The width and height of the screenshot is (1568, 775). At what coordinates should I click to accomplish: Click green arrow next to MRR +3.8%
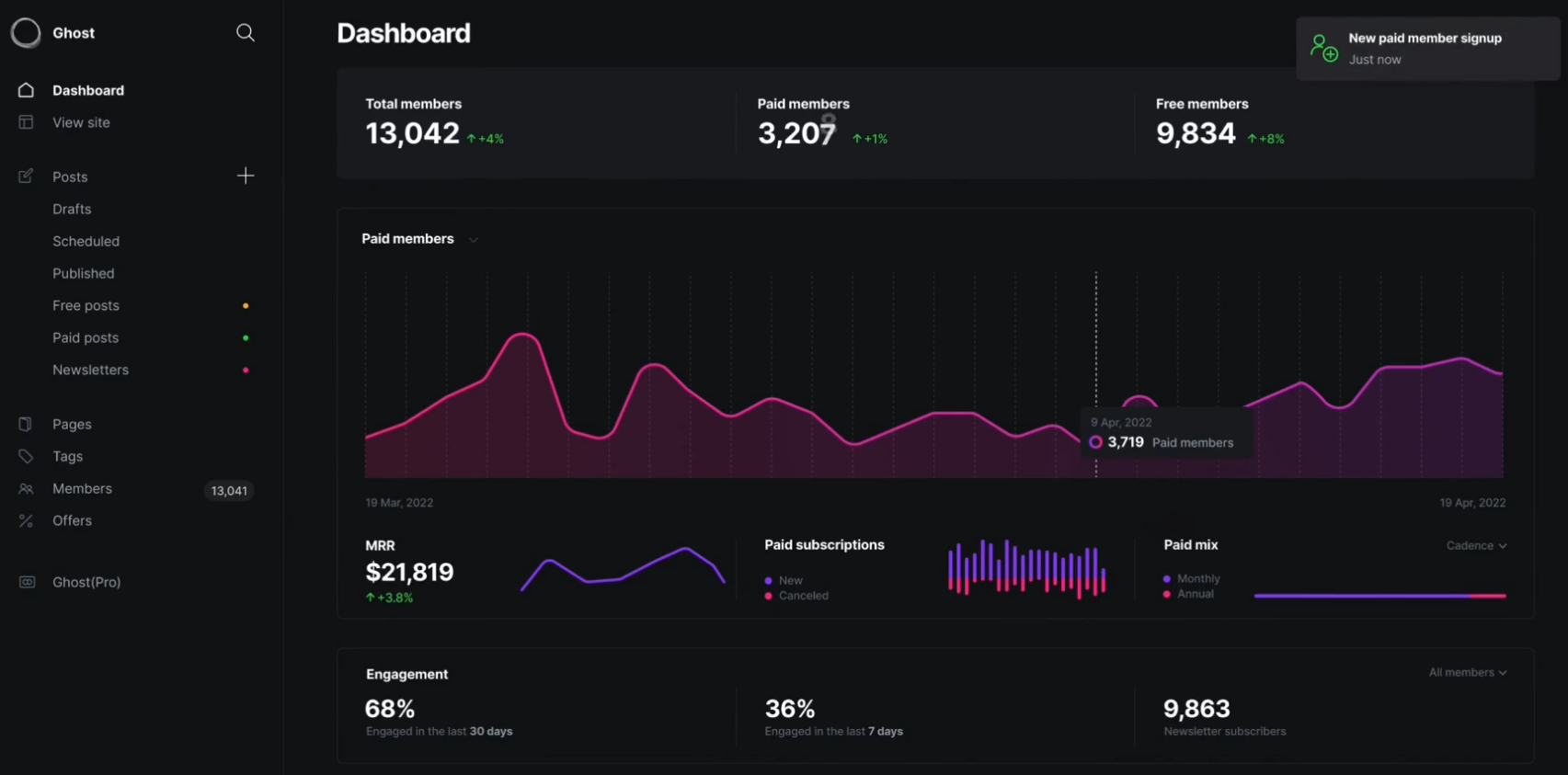point(371,598)
